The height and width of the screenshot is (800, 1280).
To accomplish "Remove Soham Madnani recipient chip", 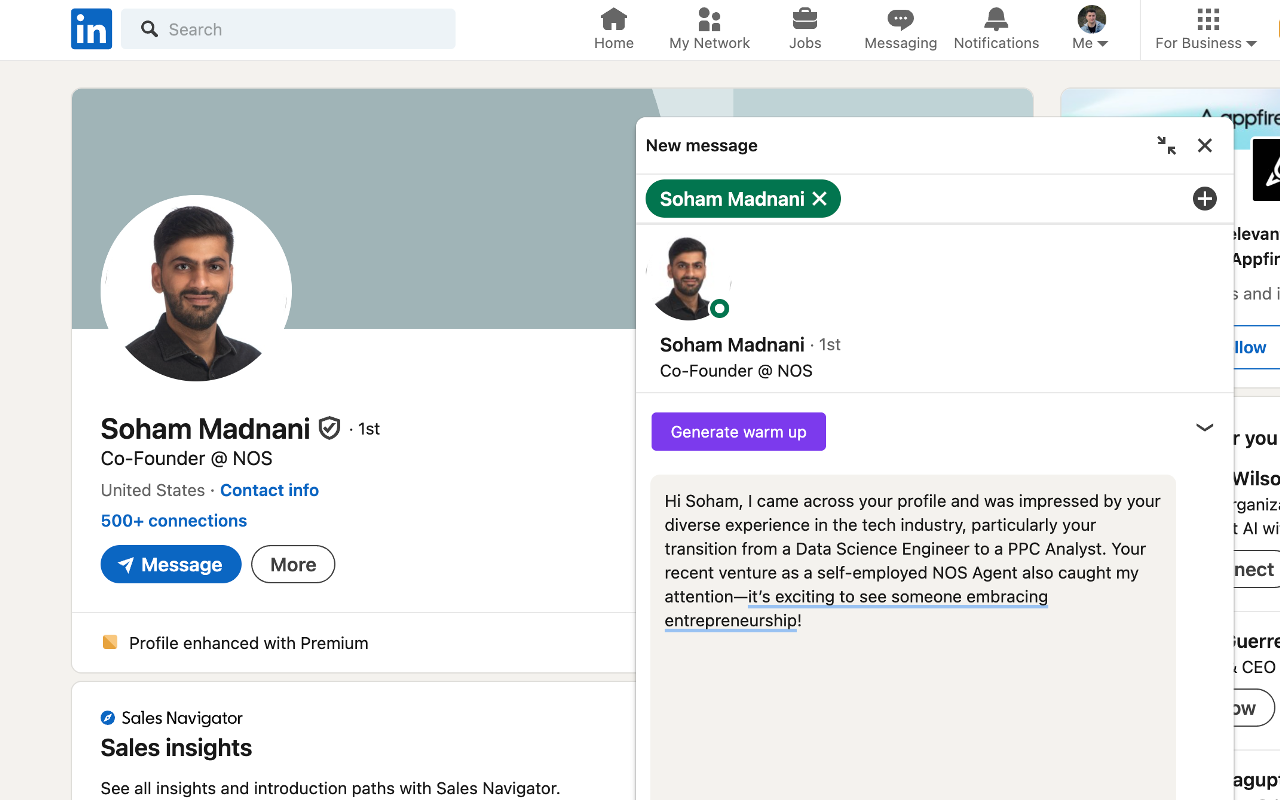I will (820, 199).
